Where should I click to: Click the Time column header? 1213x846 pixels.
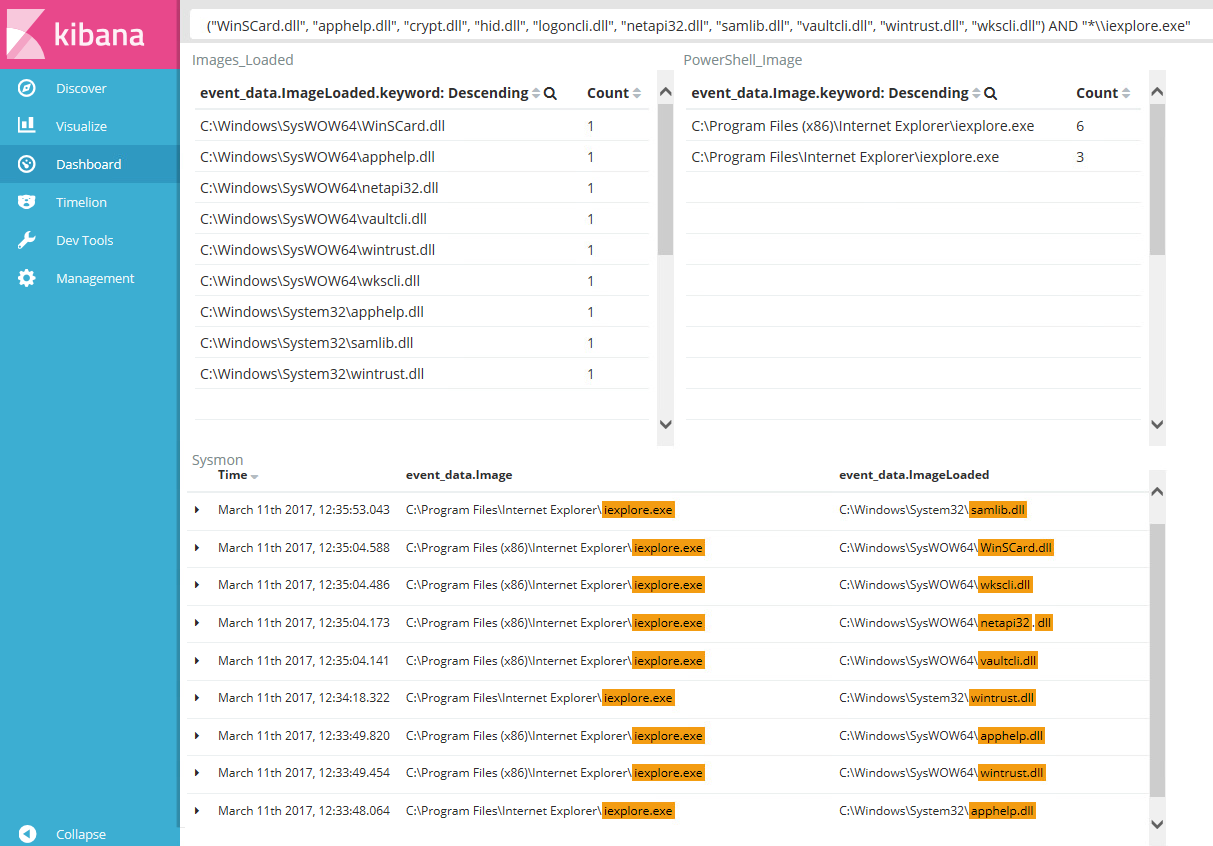point(232,475)
